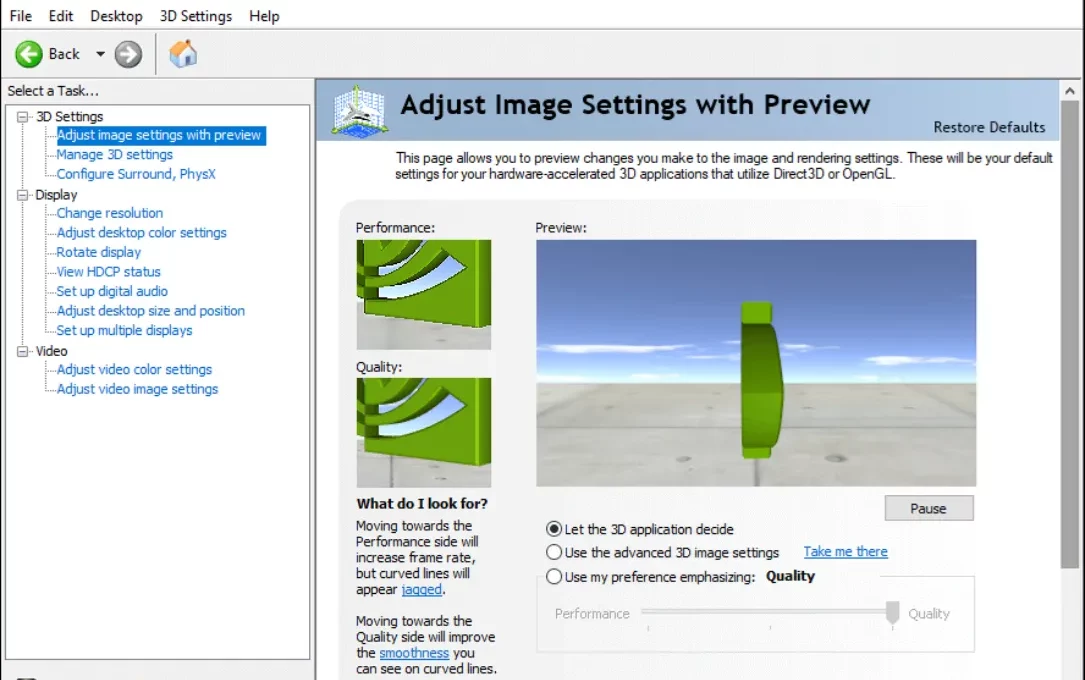Viewport: 1085px width, 680px height.
Task: Click the What do I look for? heading
Action: pos(422,504)
